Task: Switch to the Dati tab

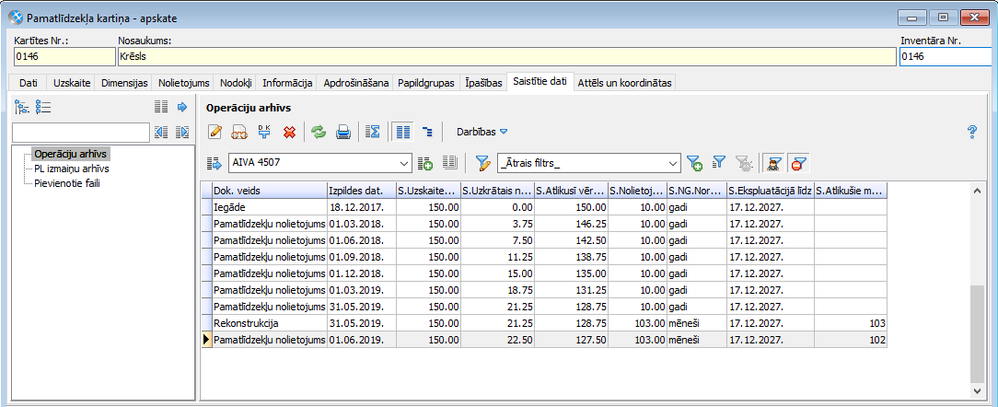Action: (x=28, y=83)
